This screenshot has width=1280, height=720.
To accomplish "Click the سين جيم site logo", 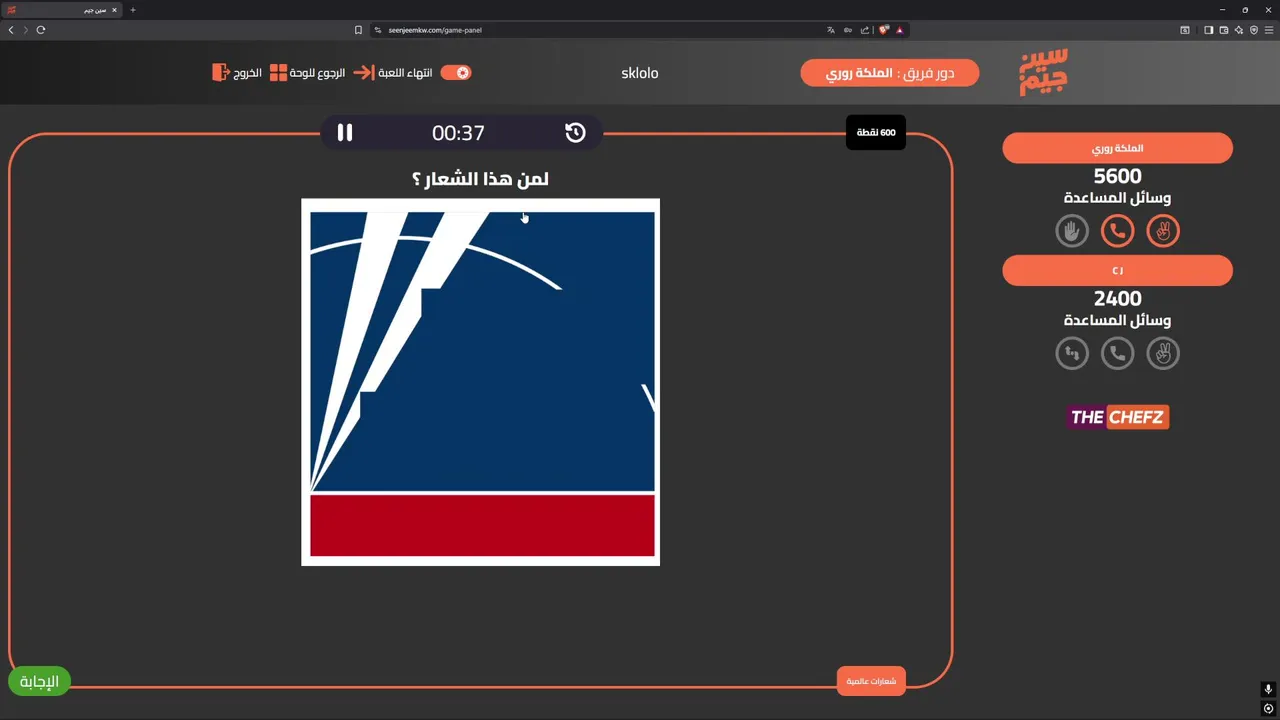I will [x=1043, y=72].
